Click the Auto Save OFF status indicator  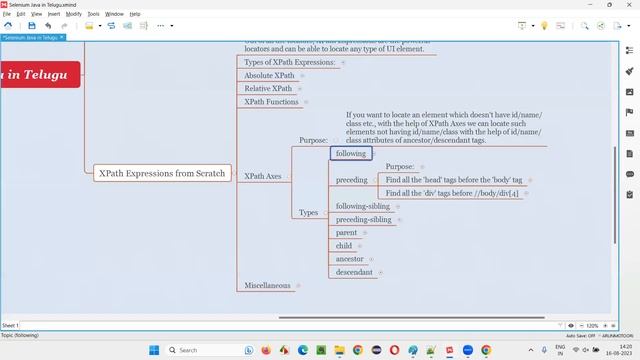point(580,336)
